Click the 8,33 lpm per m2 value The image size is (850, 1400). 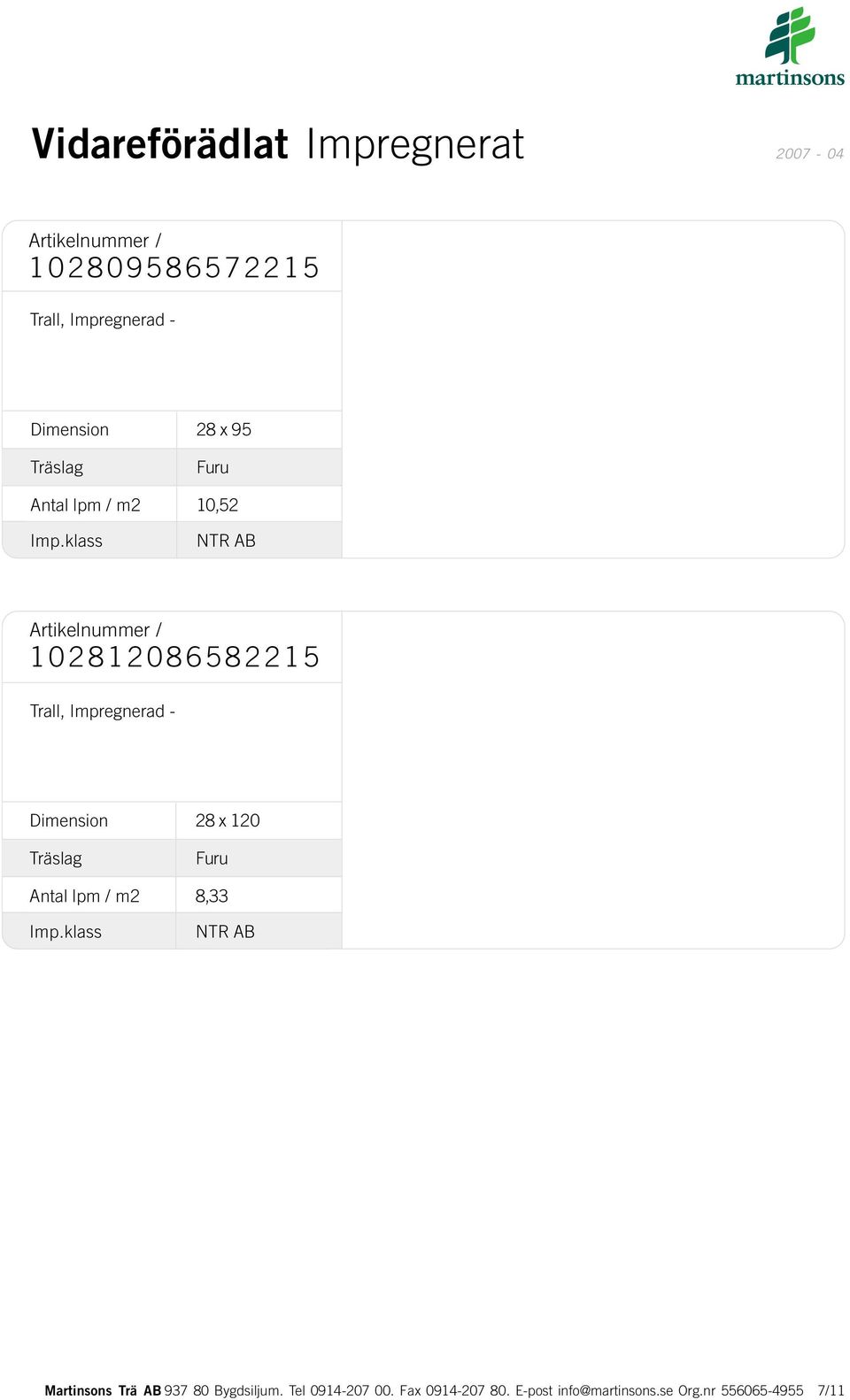point(212,896)
